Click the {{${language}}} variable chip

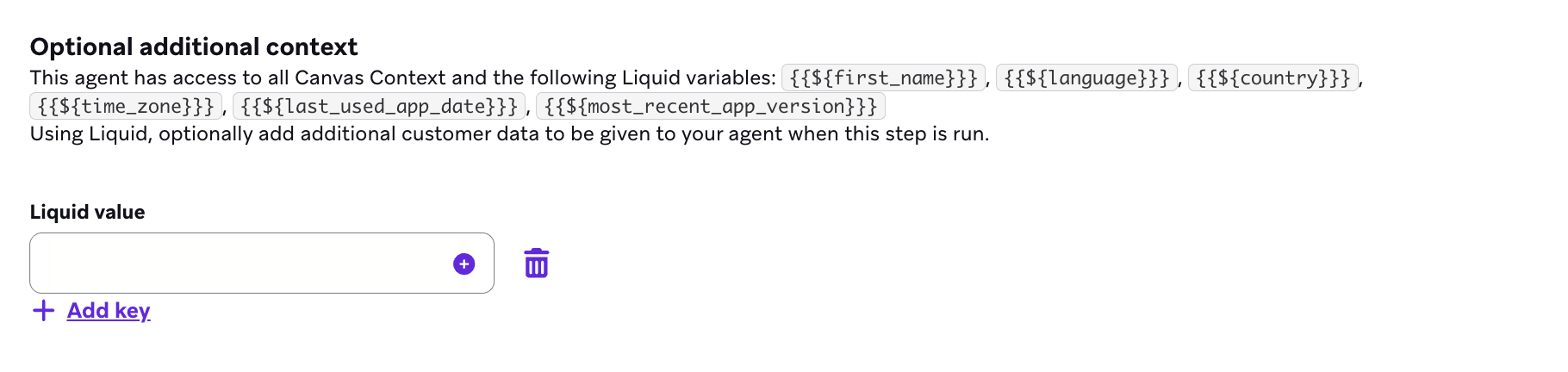pyautogui.click(x=1086, y=78)
